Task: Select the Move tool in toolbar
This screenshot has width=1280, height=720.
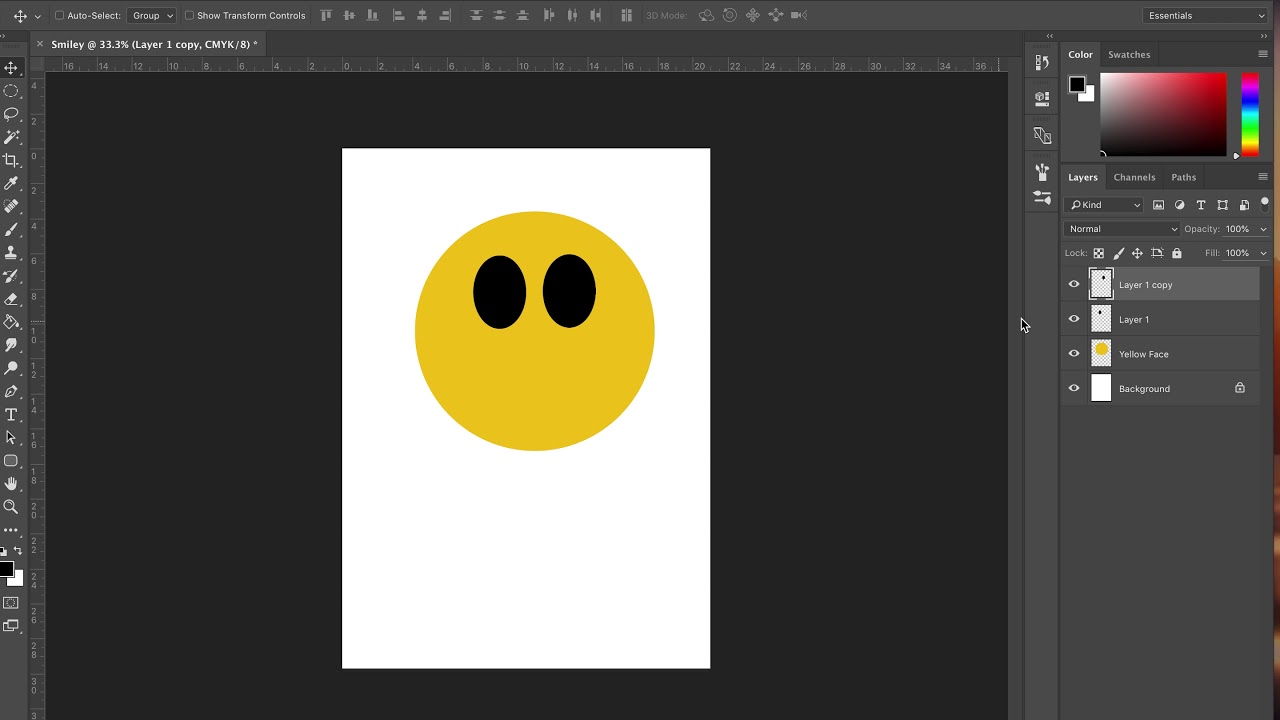Action: (11, 68)
